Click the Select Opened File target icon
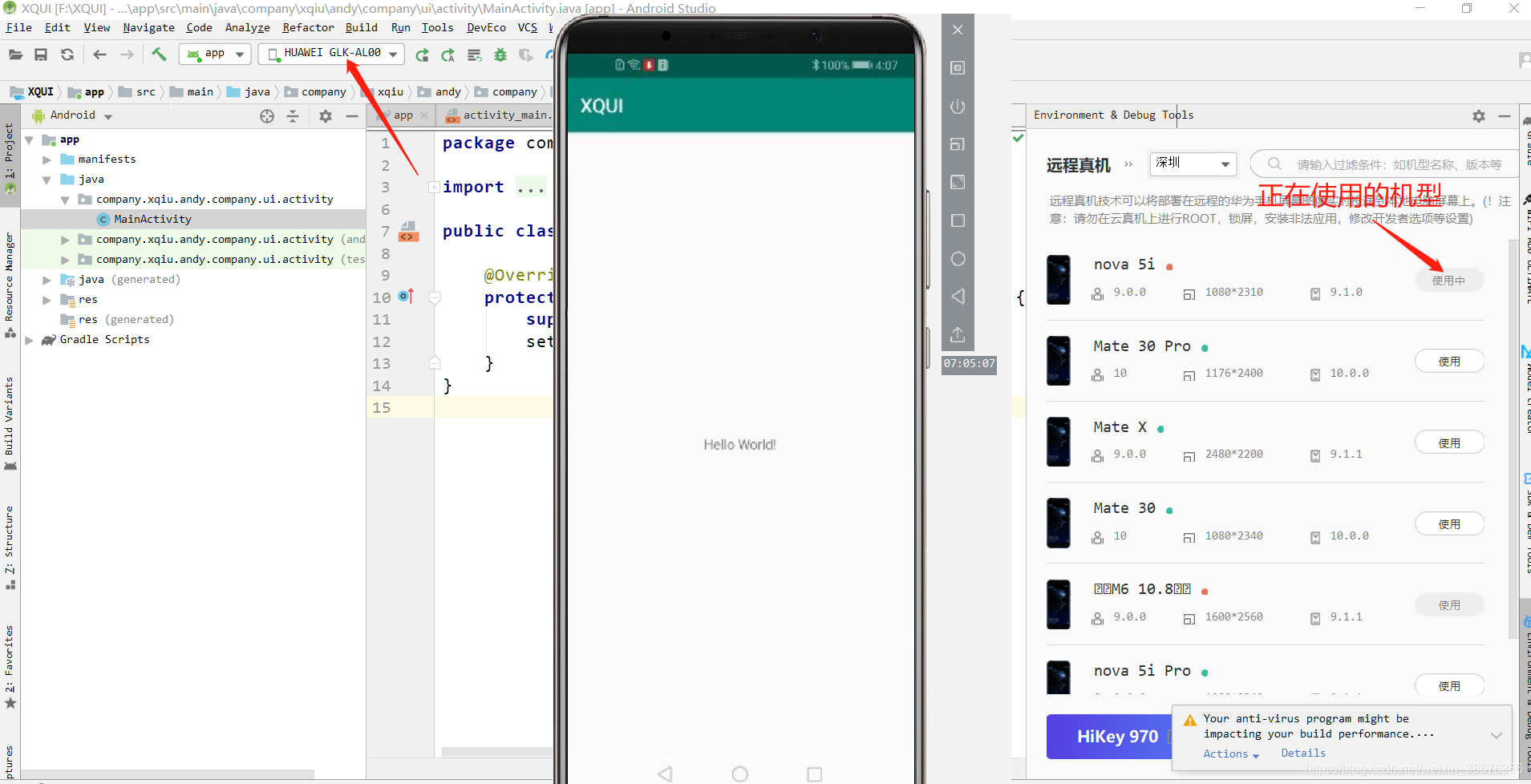Image resolution: width=1531 pixels, height=784 pixels. (x=267, y=116)
